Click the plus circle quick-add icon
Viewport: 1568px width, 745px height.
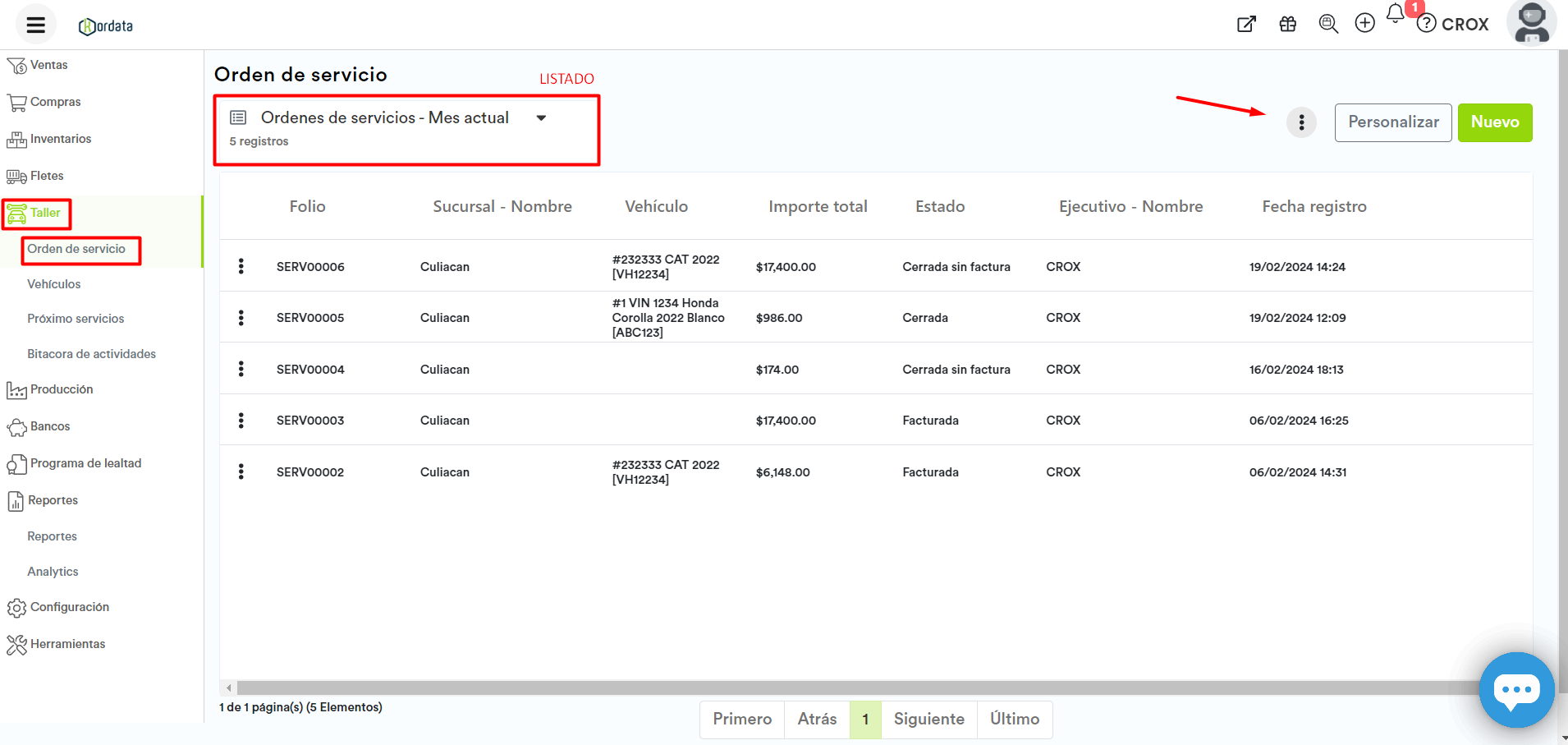[1364, 23]
